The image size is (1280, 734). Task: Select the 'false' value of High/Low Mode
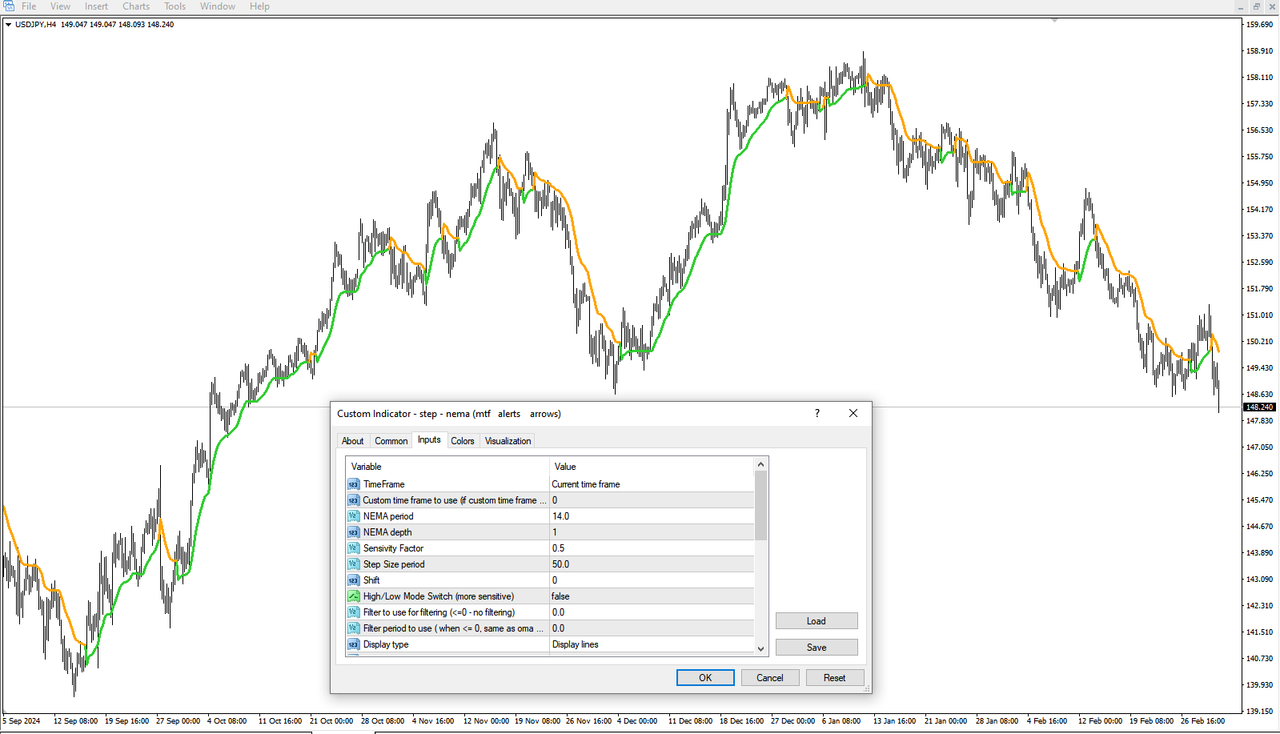[561, 596]
